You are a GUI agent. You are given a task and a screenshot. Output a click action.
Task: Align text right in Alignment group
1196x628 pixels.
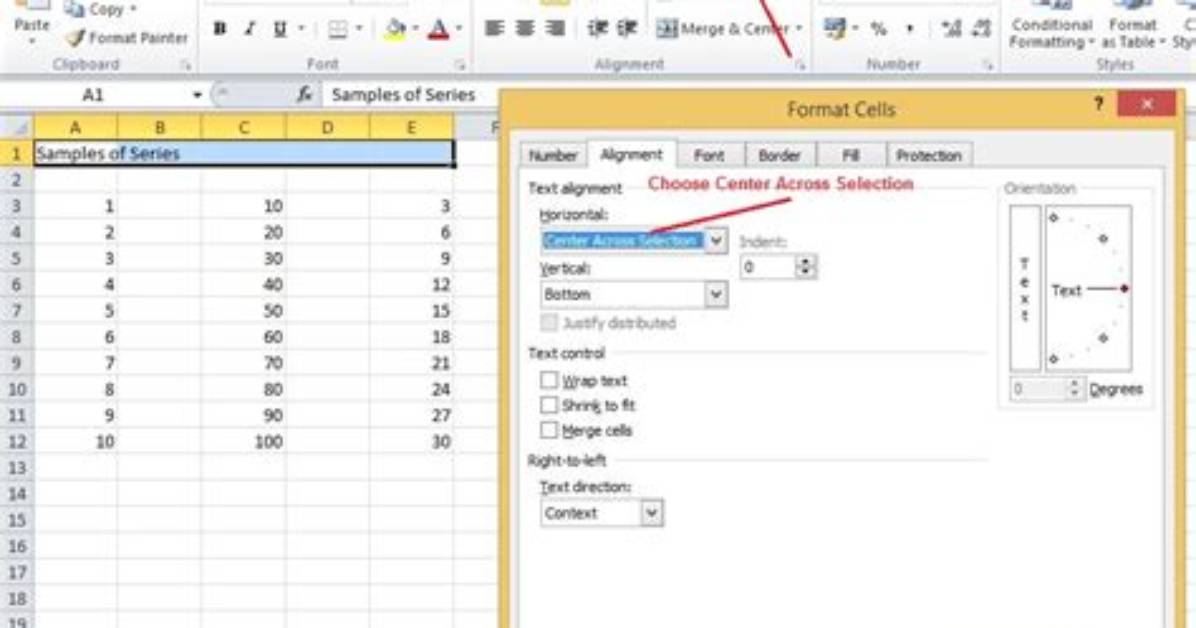pos(555,29)
